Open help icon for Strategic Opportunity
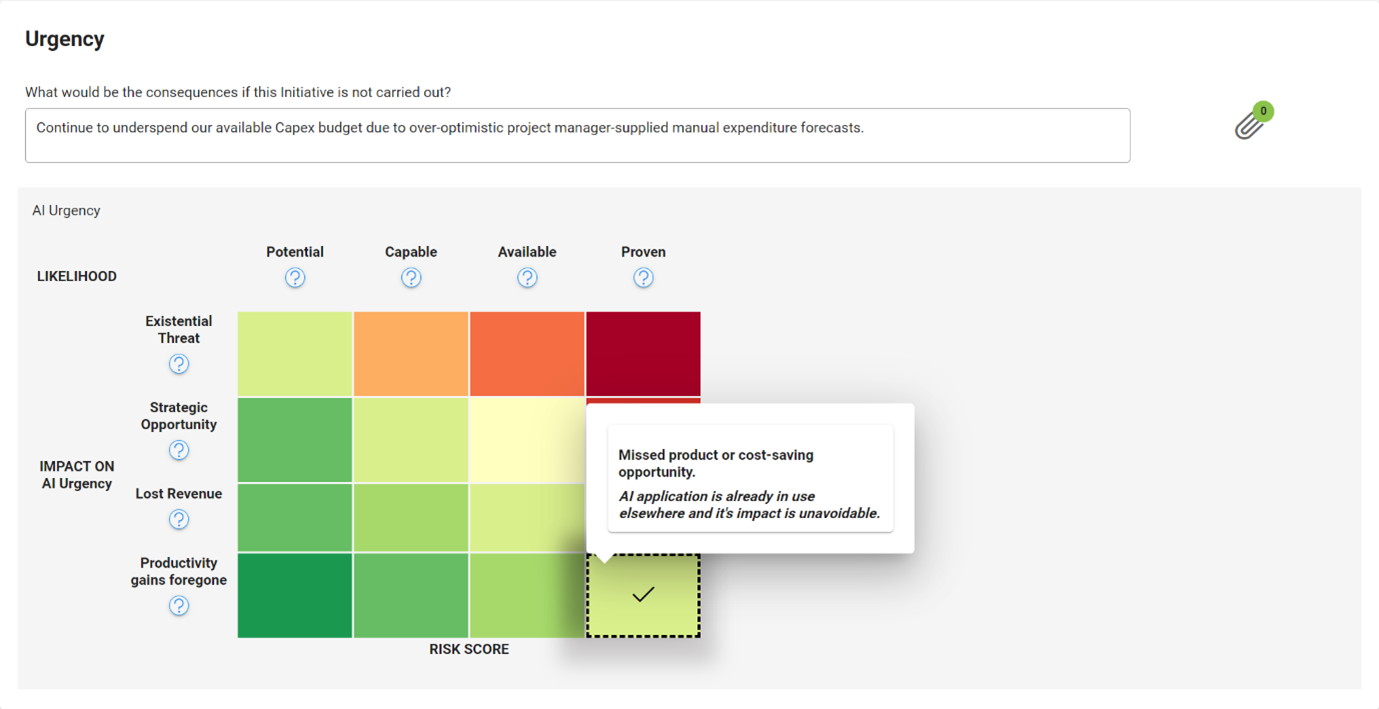The height and width of the screenshot is (709, 1379). click(179, 450)
